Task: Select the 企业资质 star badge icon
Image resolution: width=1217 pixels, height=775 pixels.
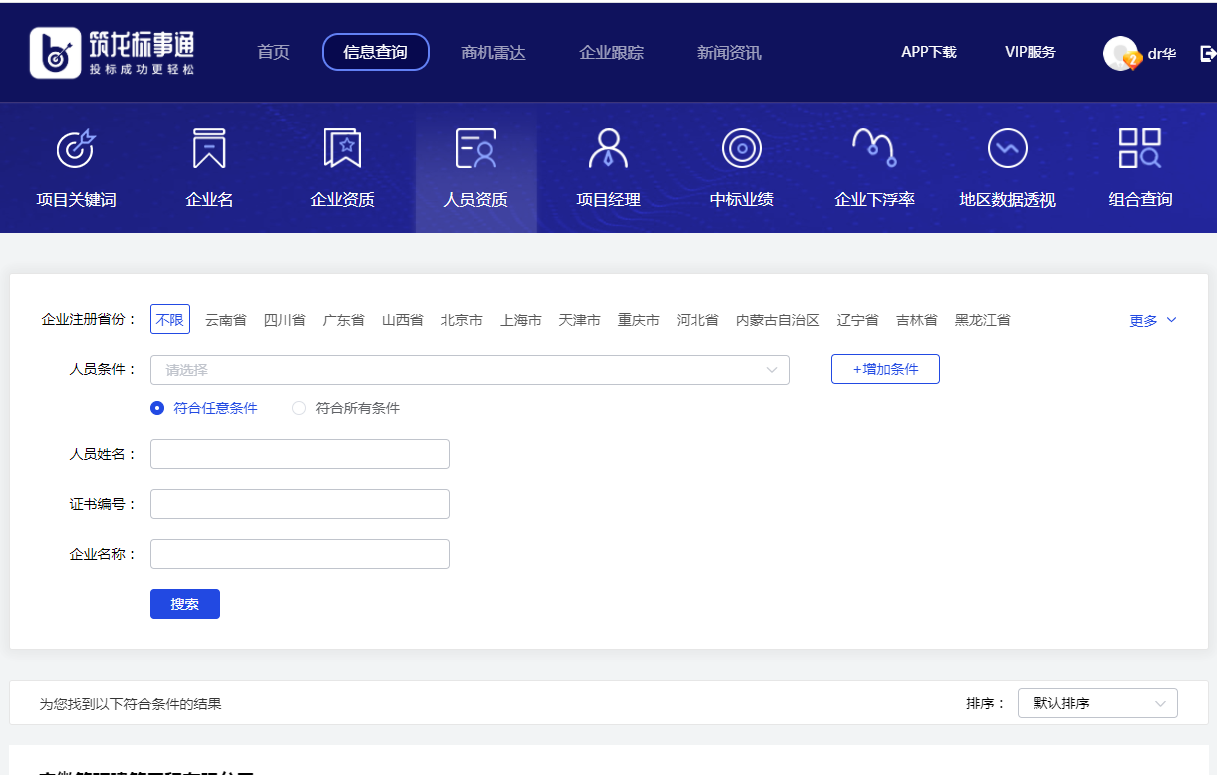Action: [x=342, y=149]
